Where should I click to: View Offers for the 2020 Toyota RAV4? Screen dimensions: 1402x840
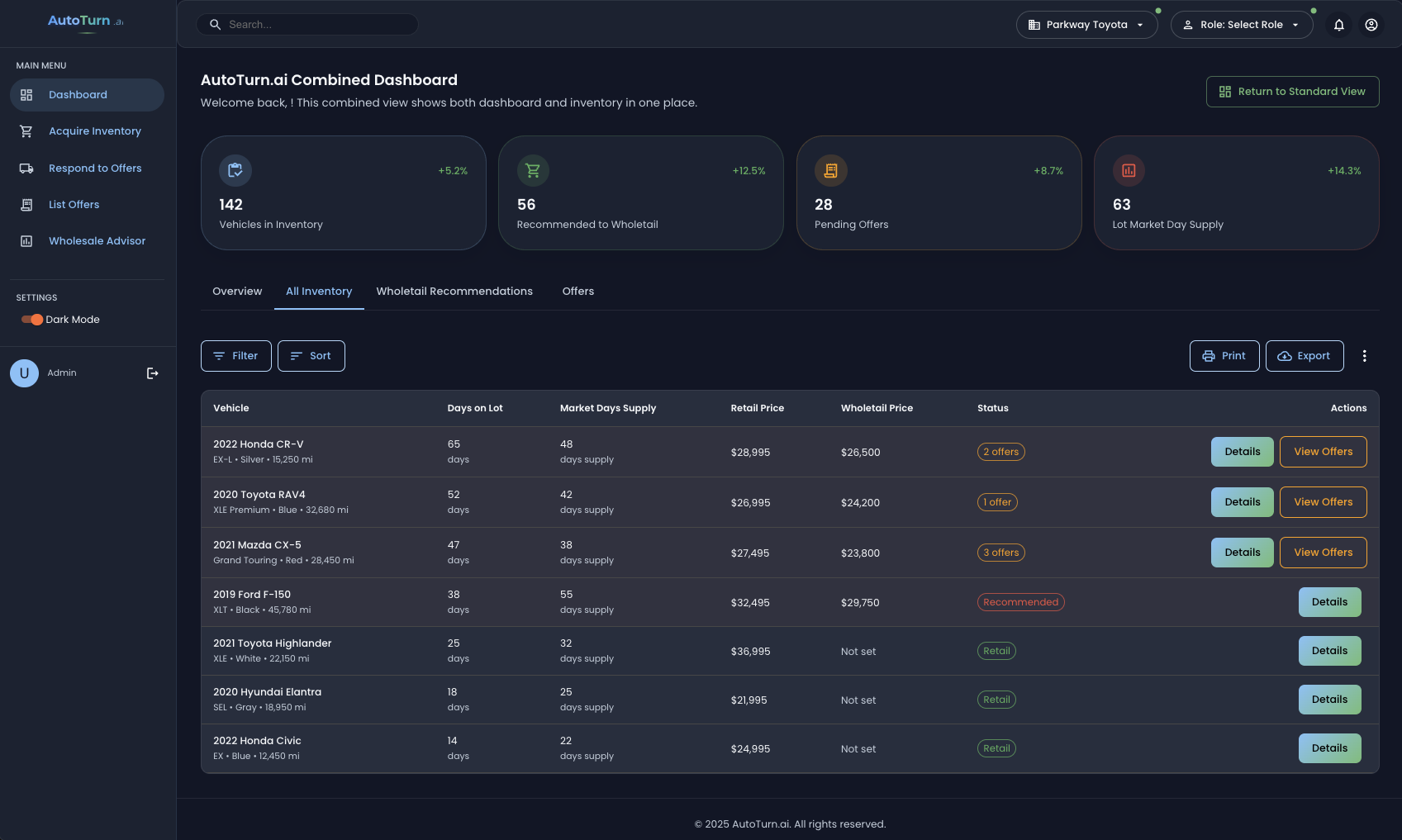pyautogui.click(x=1323, y=501)
